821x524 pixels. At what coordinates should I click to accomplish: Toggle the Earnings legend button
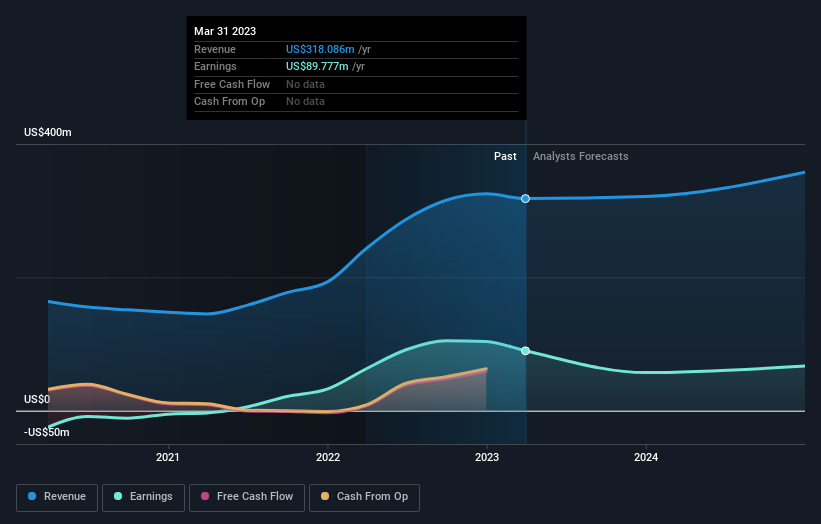pos(143,497)
